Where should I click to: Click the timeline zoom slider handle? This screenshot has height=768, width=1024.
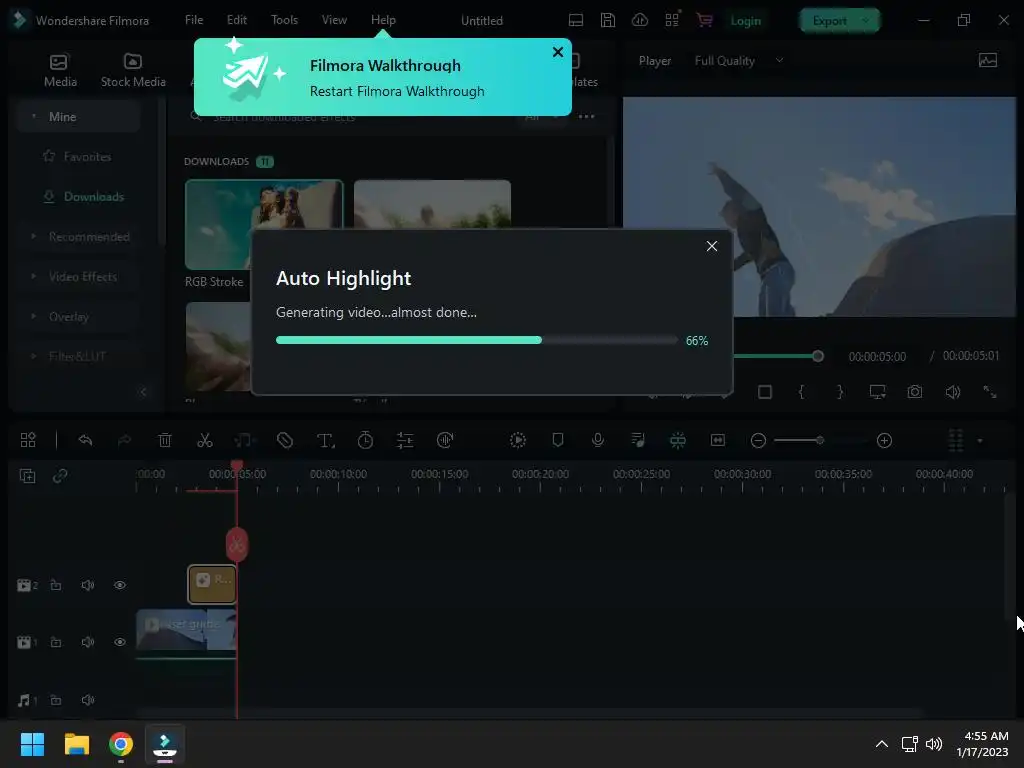point(820,441)
